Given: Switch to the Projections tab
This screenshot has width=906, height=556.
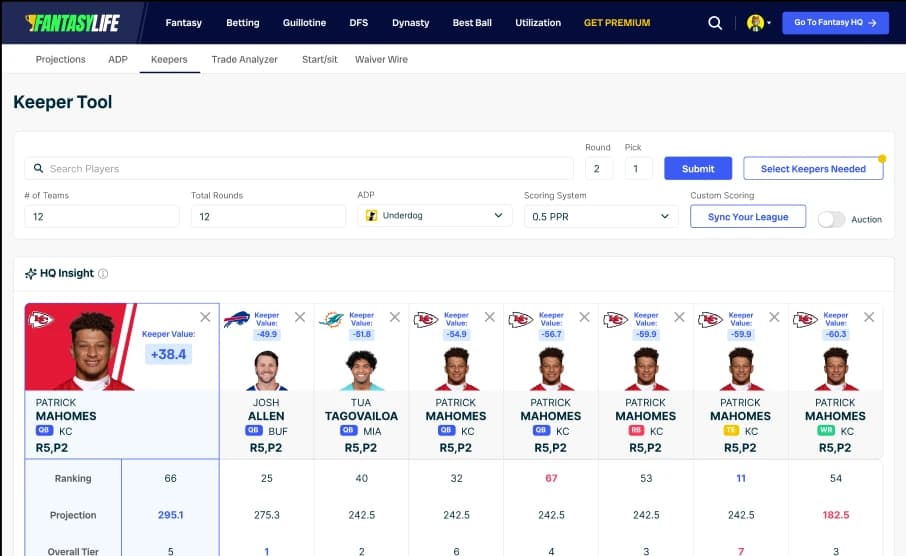Looking at the screenshot, I should pyautogui.click(x=61, y=59).
